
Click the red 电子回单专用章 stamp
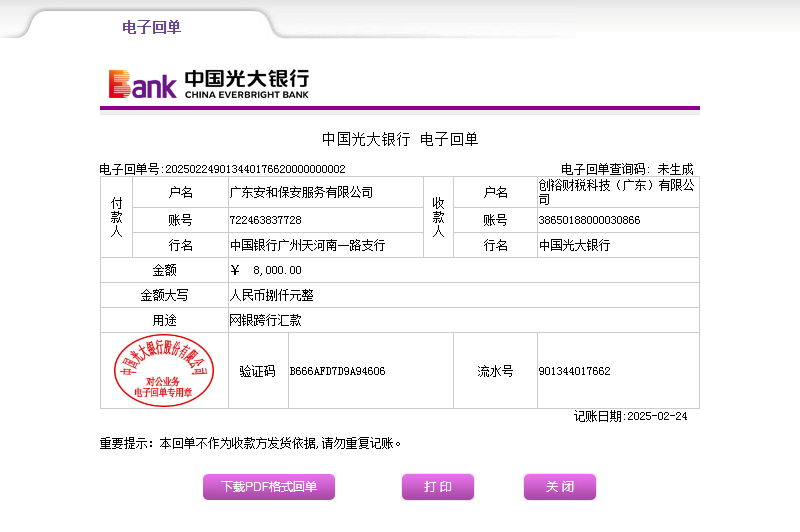tap(164, 370)
